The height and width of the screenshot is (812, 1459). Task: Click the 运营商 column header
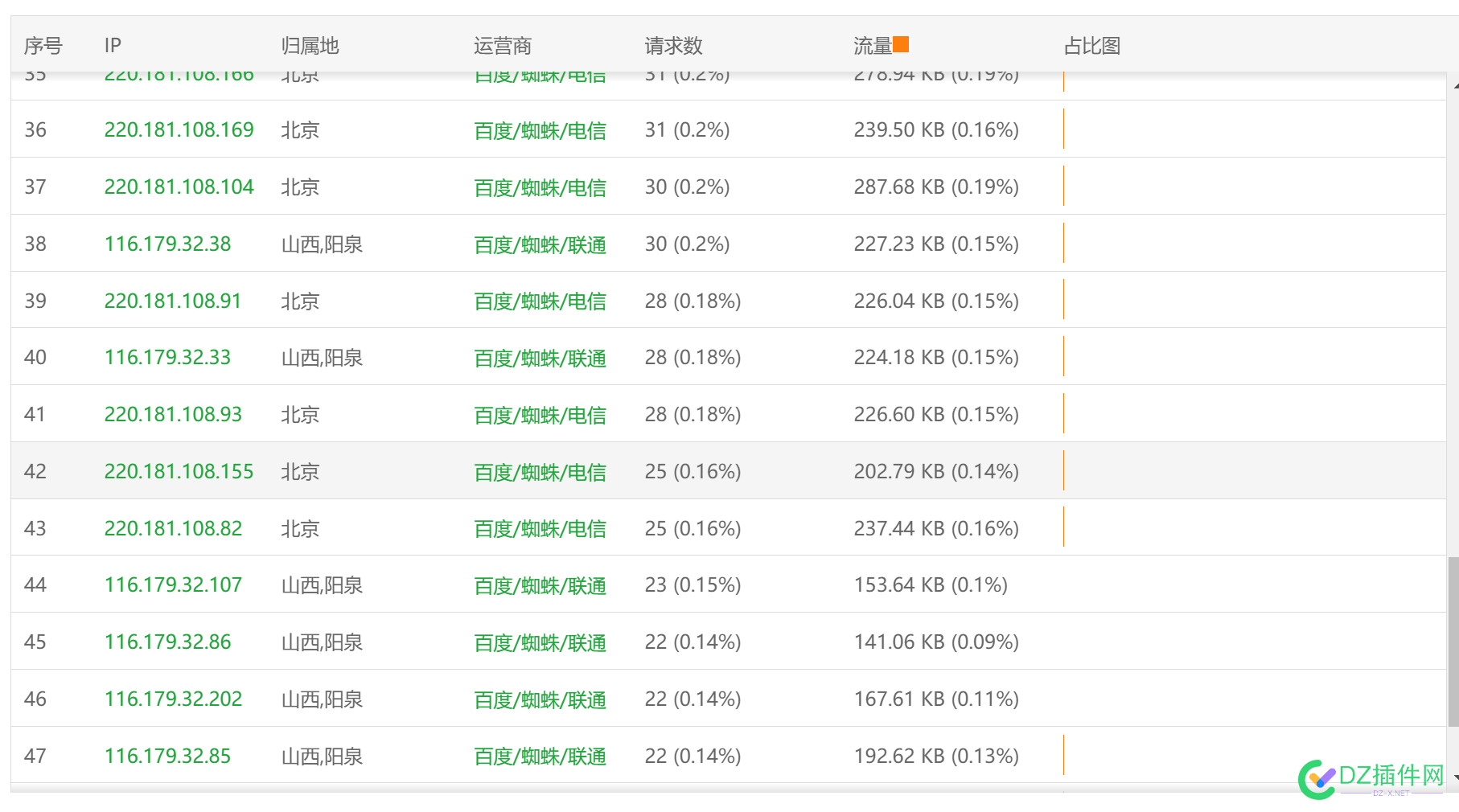click(503, 46)
